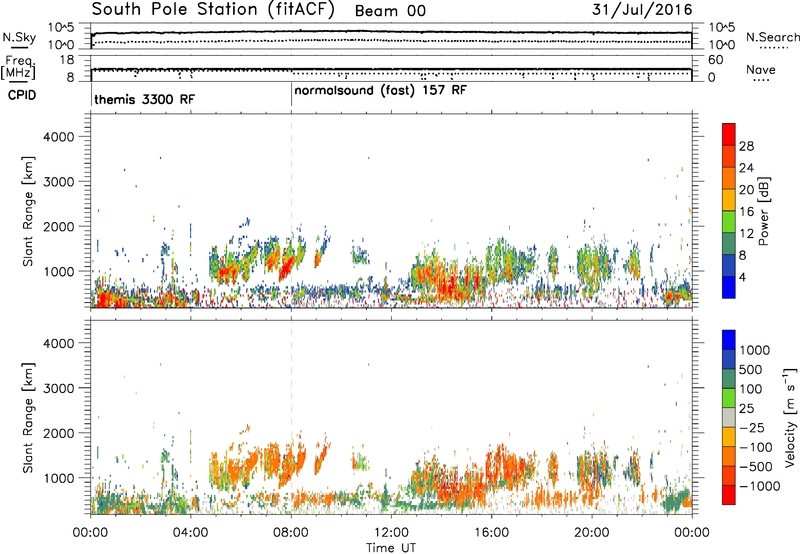This screenshot has height=554, width=800.
Task: Click the '16' tick on the Power colorbar
Action: coord(746,212)
